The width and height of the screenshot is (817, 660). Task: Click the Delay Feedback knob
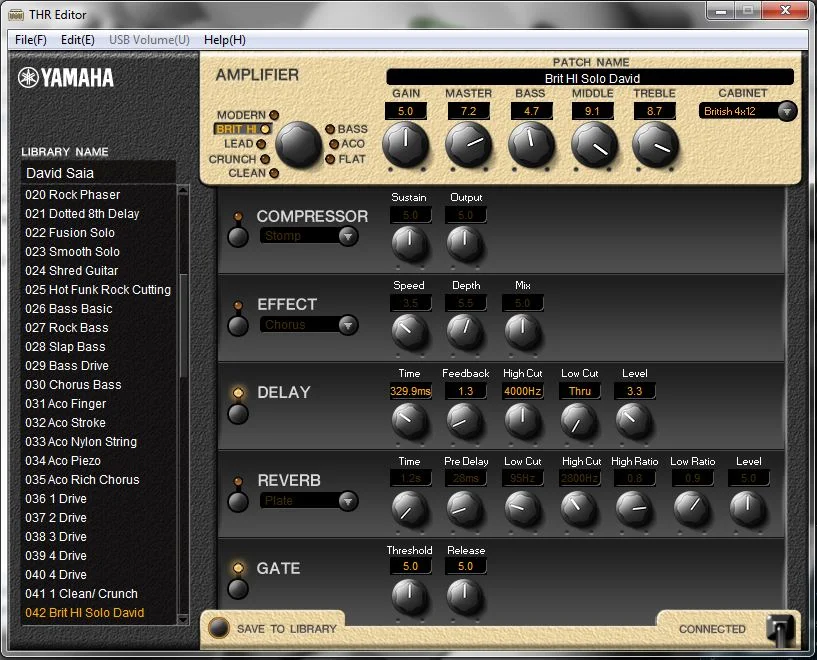pyautogui.click(x=466, y=422)
